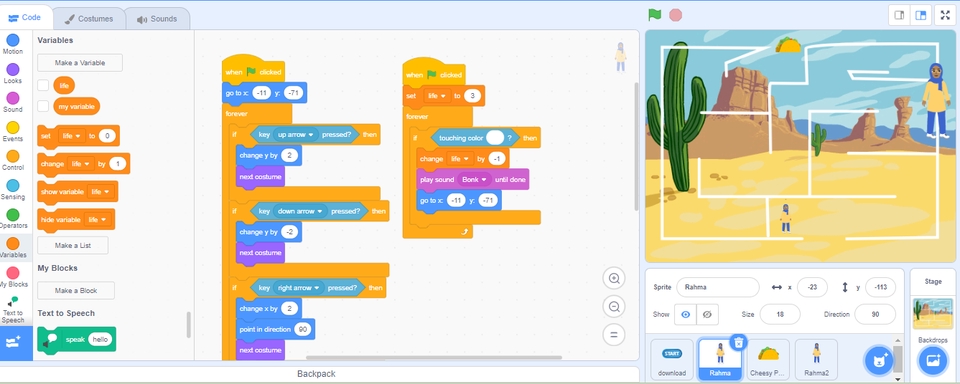Click the workspace horizontal scrollbar
Screen dimensions: 960x384
point(433,358)
